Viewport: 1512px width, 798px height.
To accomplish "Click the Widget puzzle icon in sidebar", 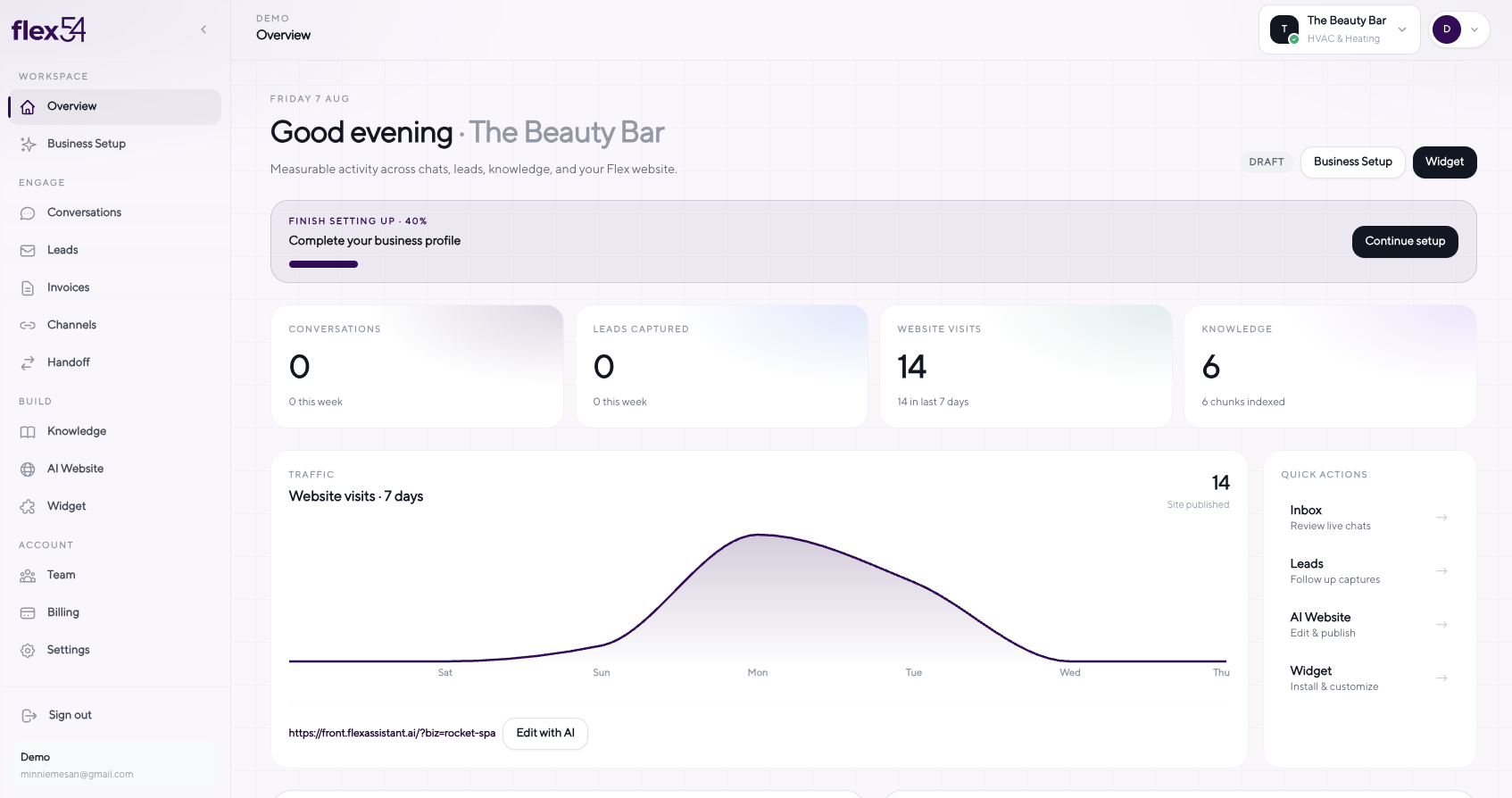I will click(28, 507).
